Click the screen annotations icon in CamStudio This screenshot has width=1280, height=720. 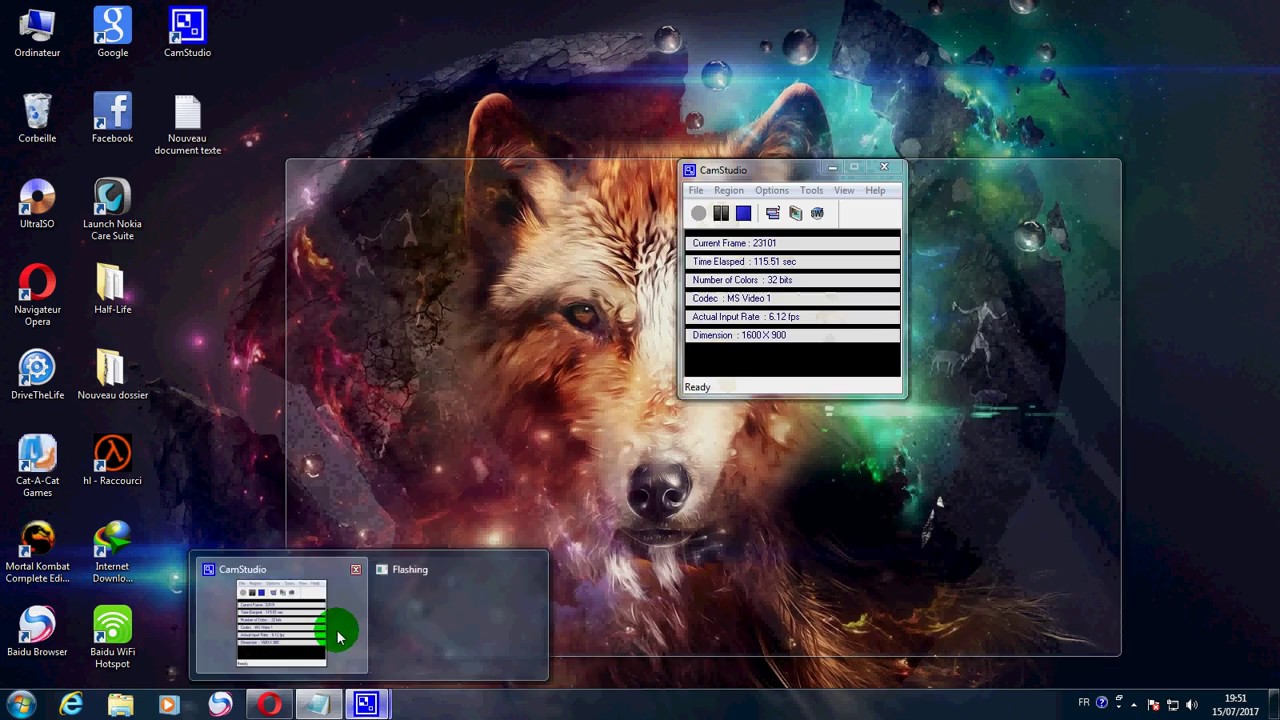click(x=795, y=213)
